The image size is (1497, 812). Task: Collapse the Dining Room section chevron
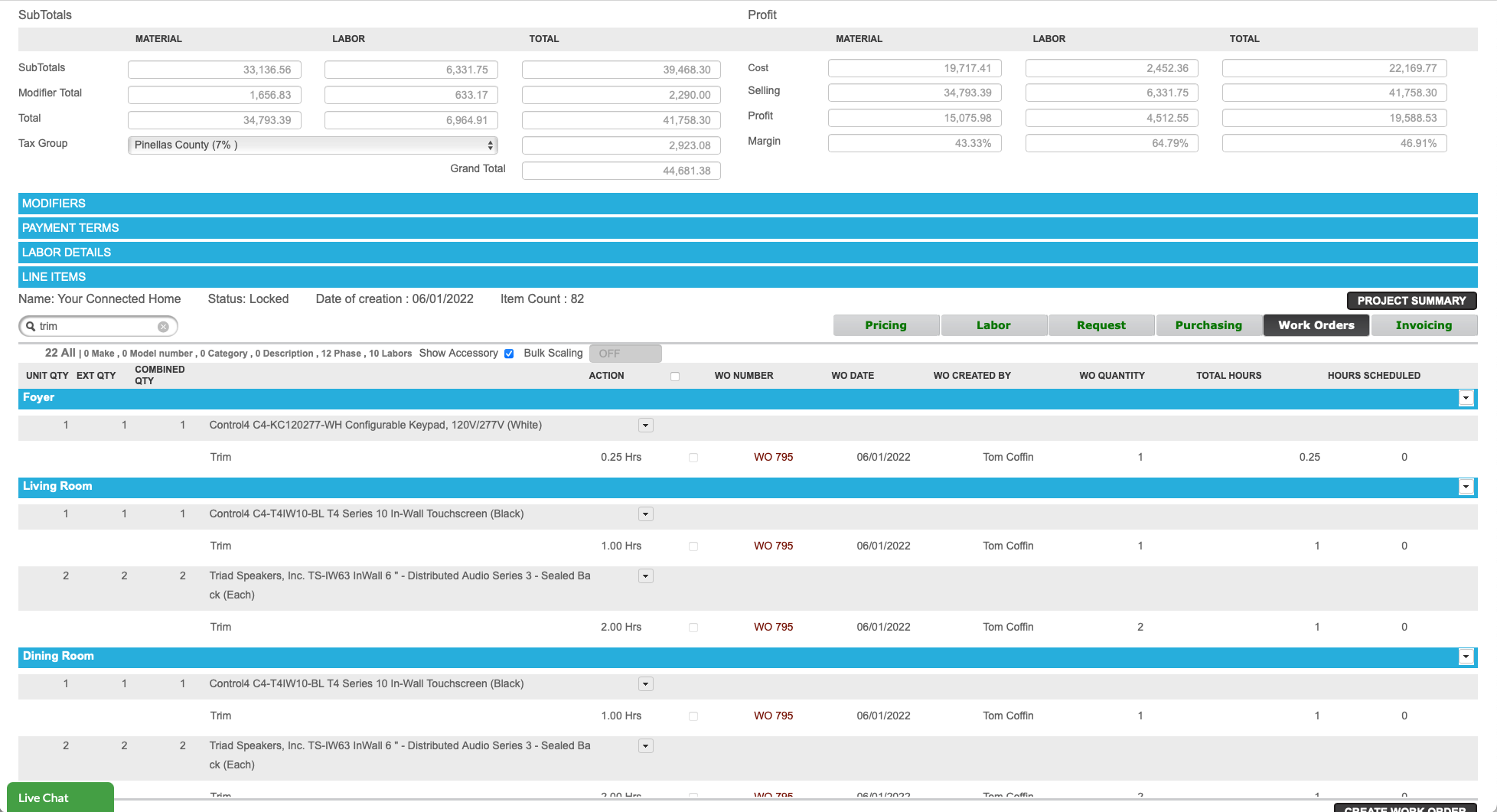coord(1466,657)
